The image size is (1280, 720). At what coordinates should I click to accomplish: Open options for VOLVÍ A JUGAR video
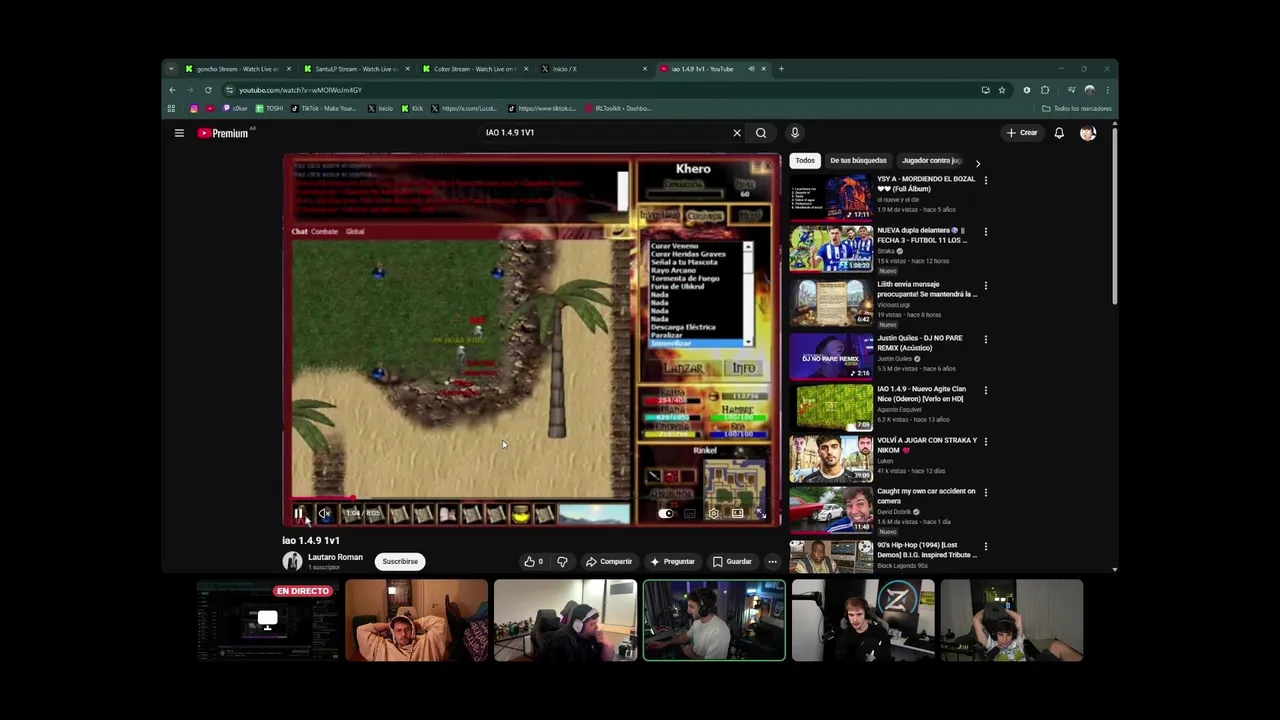point(985,442)
